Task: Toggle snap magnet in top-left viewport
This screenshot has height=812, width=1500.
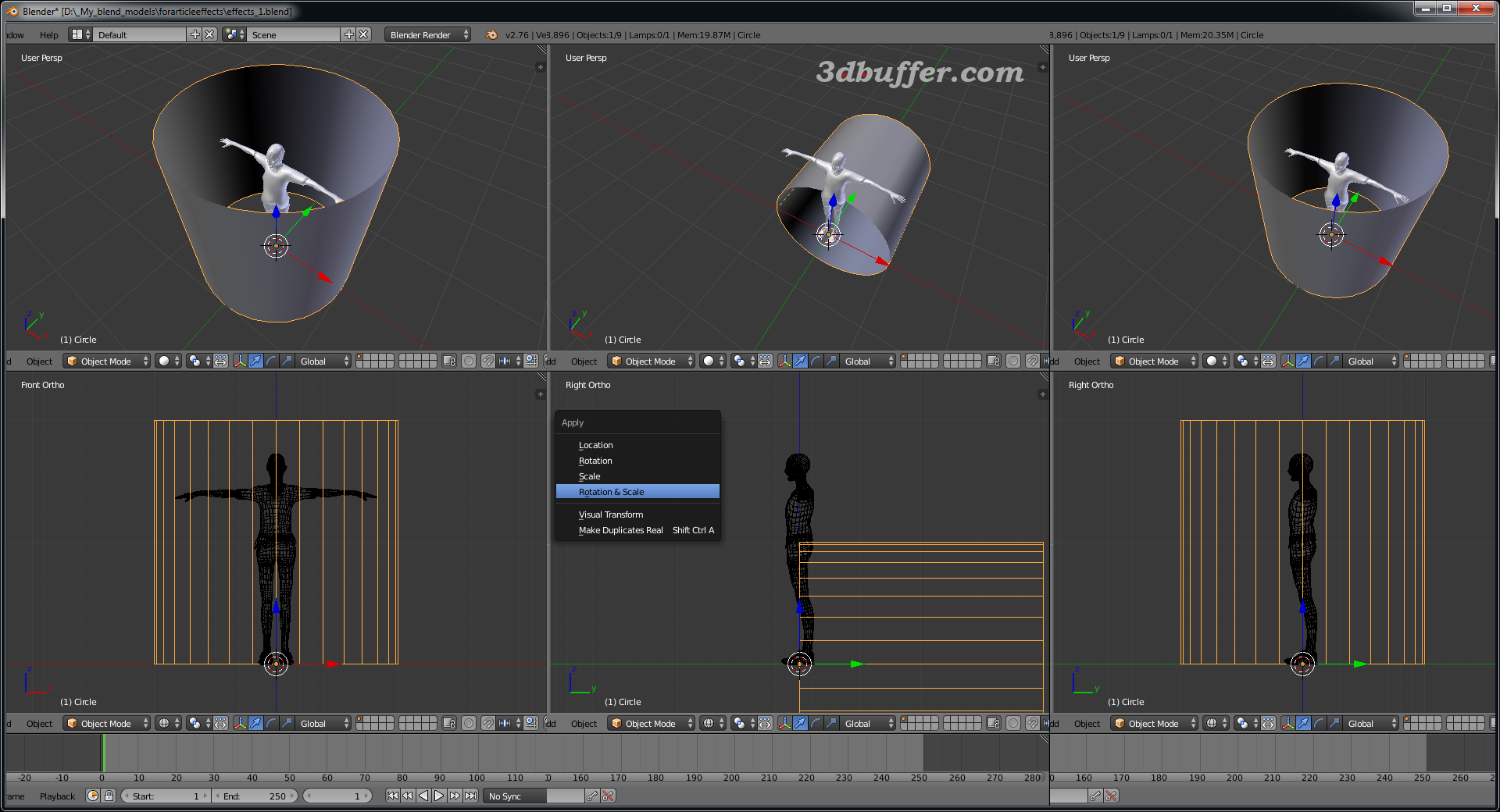Action: (x=488, y=361)
